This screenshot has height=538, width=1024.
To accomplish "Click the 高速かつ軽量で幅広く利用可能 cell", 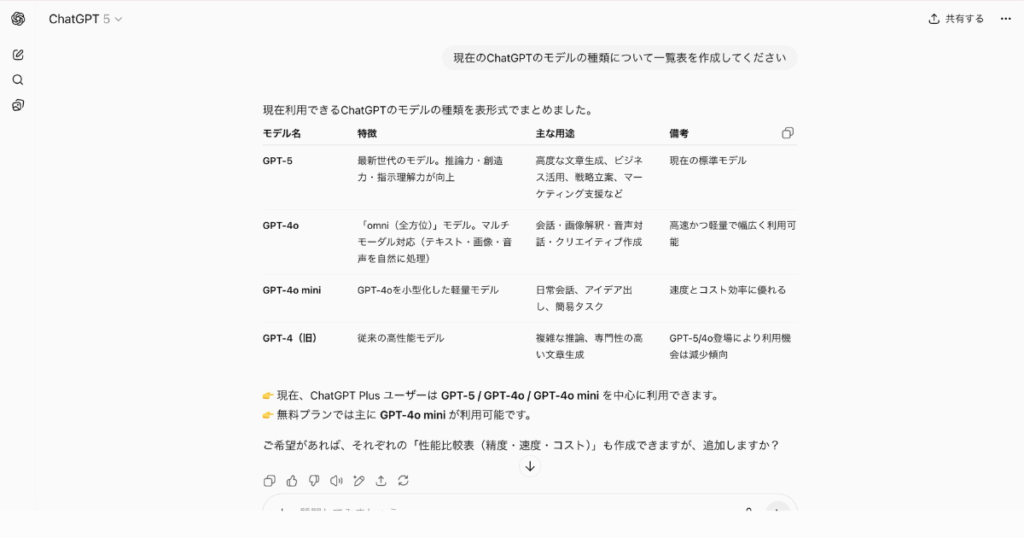I will click(x=733, y=234).
